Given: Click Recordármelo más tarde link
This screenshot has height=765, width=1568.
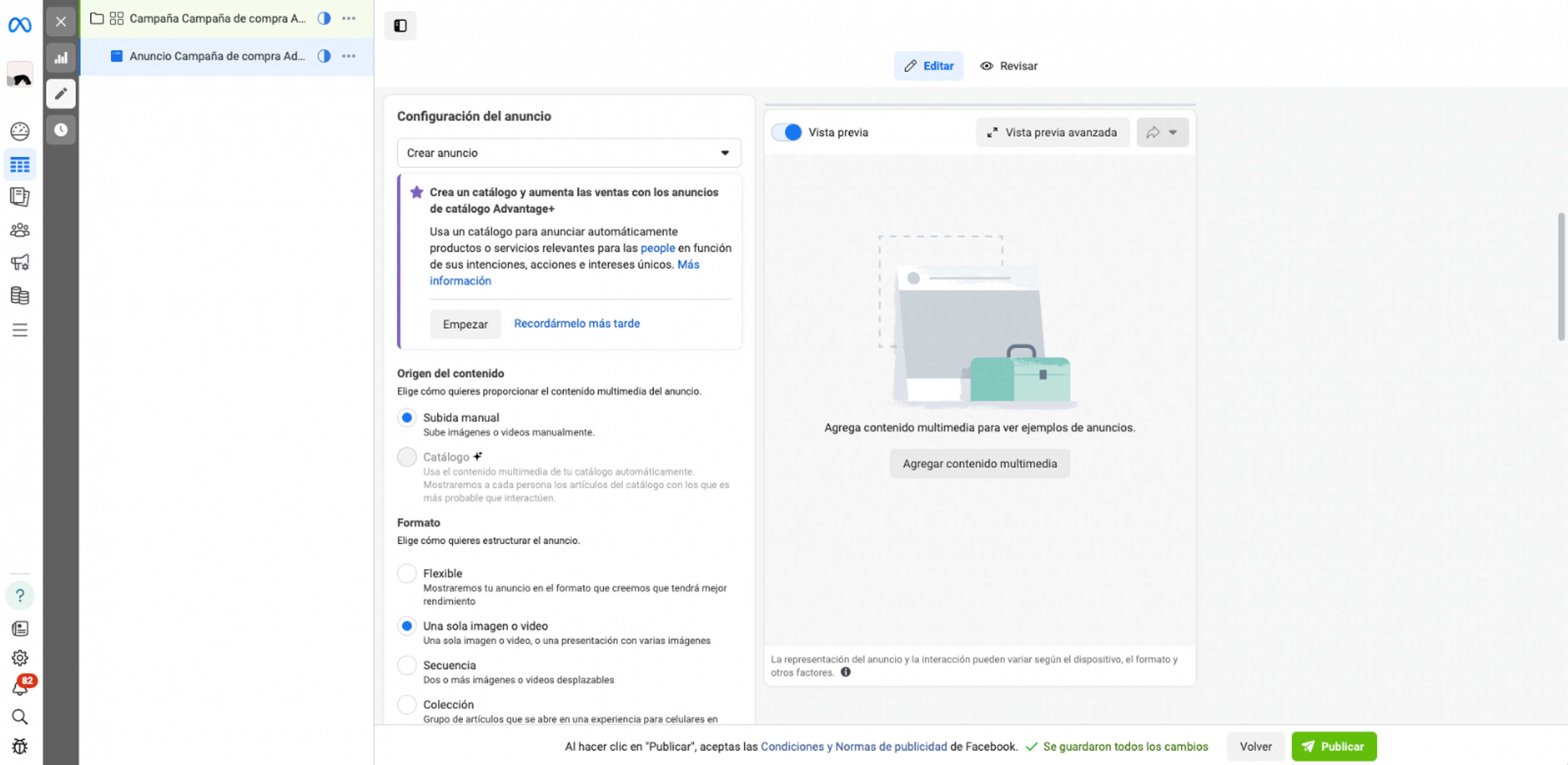Looking at the screenshot, I should [577, 323].
